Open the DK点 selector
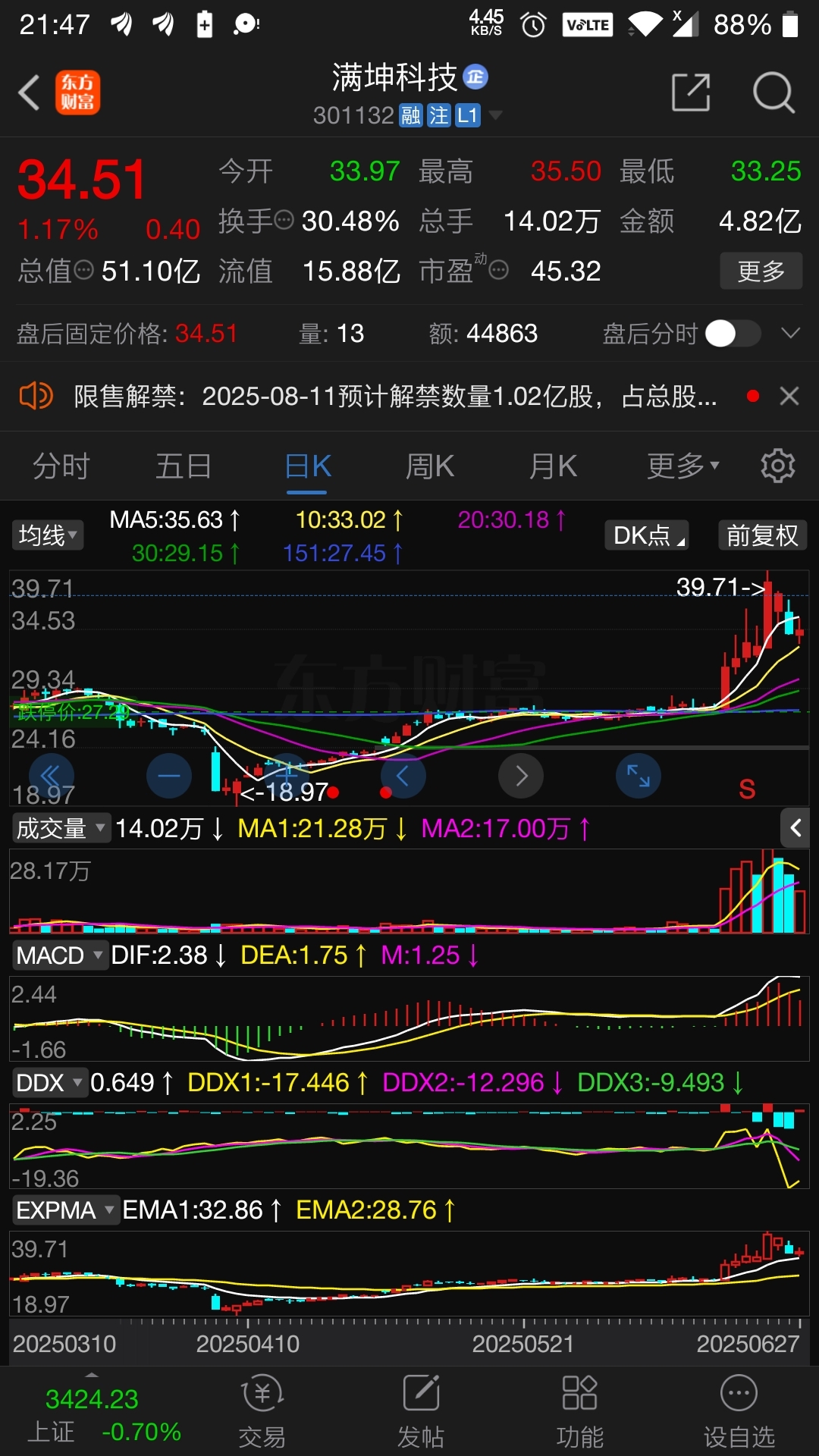This screenshot has width=819, height=1456. click(647, 535)
